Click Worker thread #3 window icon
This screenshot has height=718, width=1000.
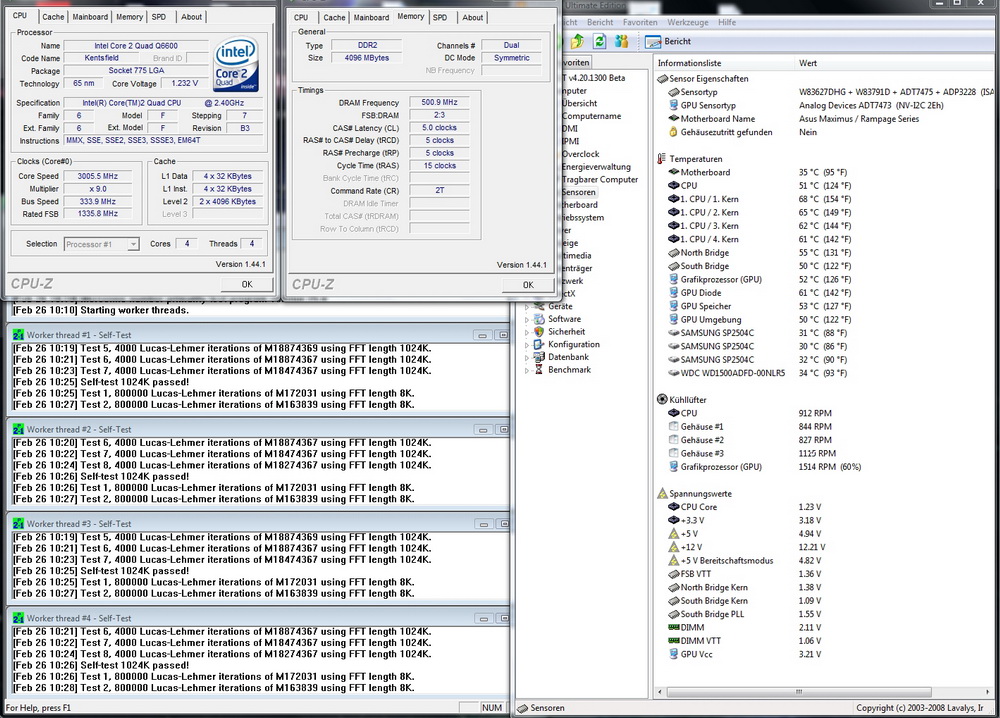tap(18, 524)
